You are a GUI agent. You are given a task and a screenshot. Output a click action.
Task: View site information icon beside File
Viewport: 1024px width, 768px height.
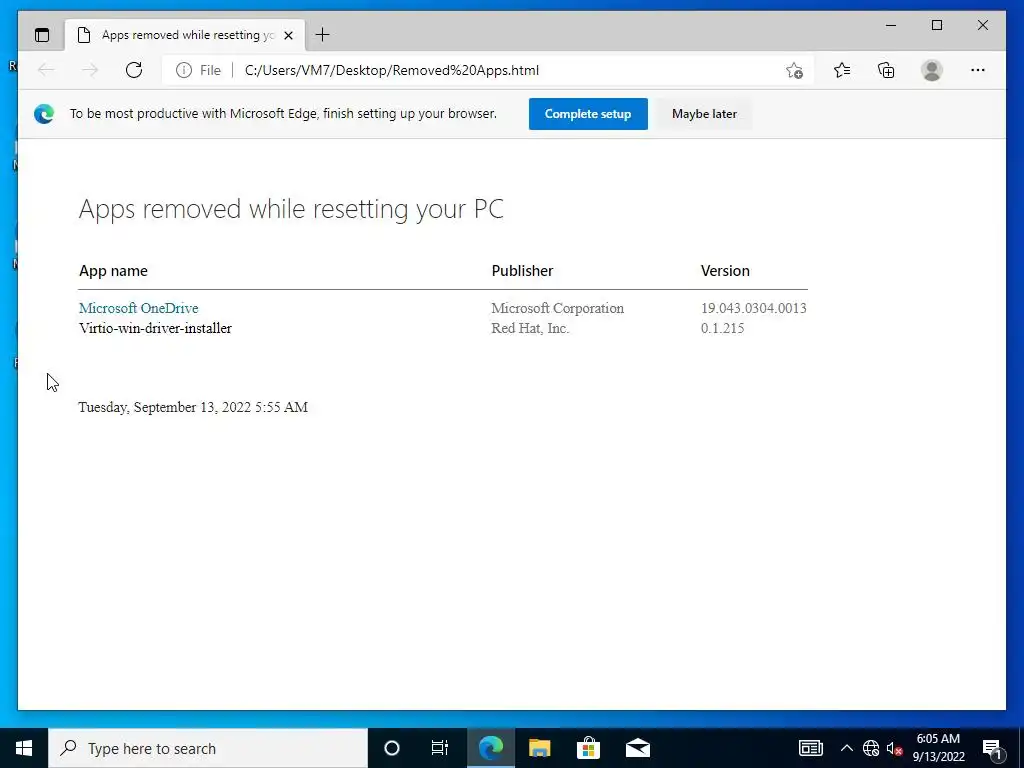(x=184, y=70)
